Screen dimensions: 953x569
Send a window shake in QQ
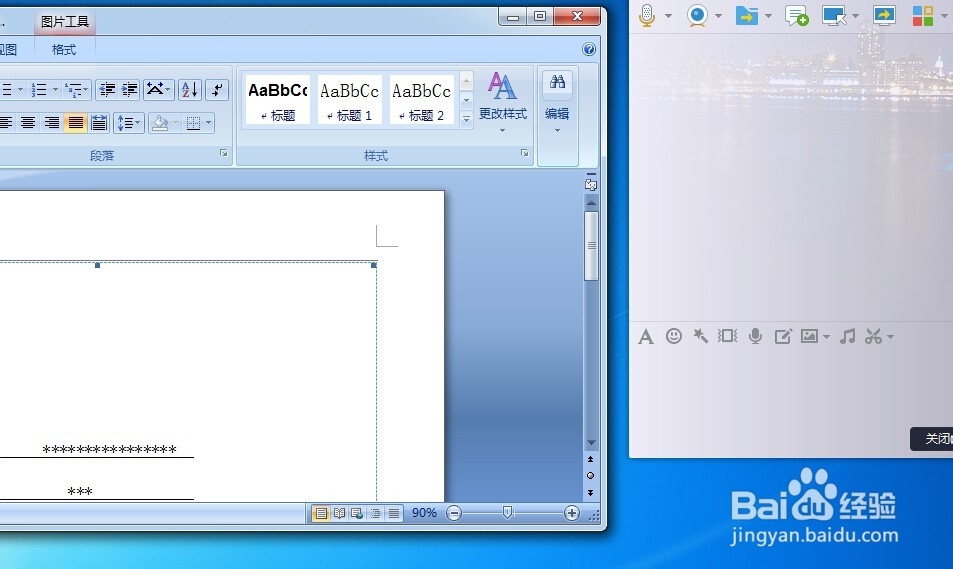728,336
